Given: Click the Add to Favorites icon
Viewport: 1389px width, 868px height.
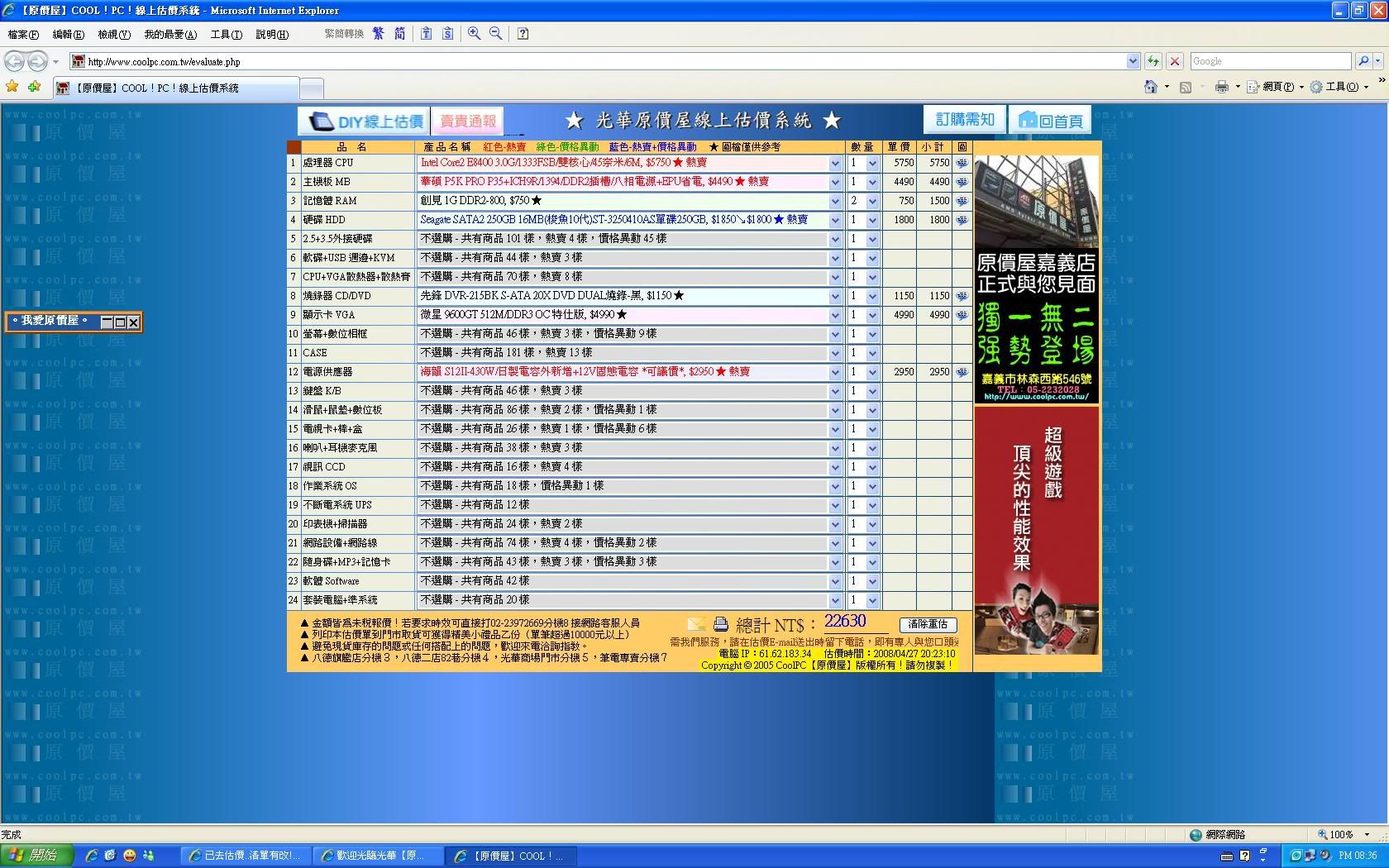Looking at the screenshot, I should pos(34,87).
